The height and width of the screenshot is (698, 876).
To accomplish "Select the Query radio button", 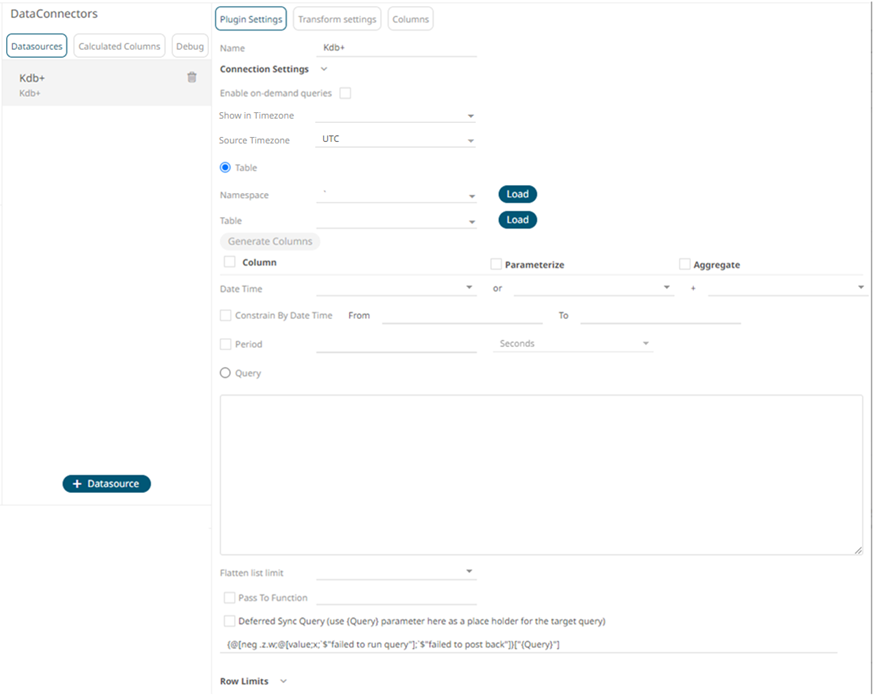I will pyautogui.click(x=225, y=373).
